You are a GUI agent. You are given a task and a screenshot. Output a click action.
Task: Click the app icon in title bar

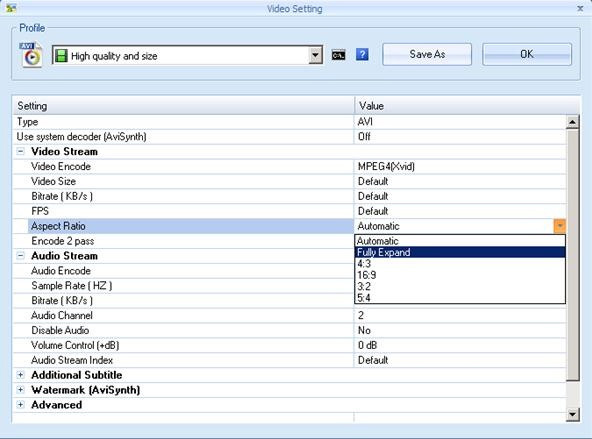[11, 8]
